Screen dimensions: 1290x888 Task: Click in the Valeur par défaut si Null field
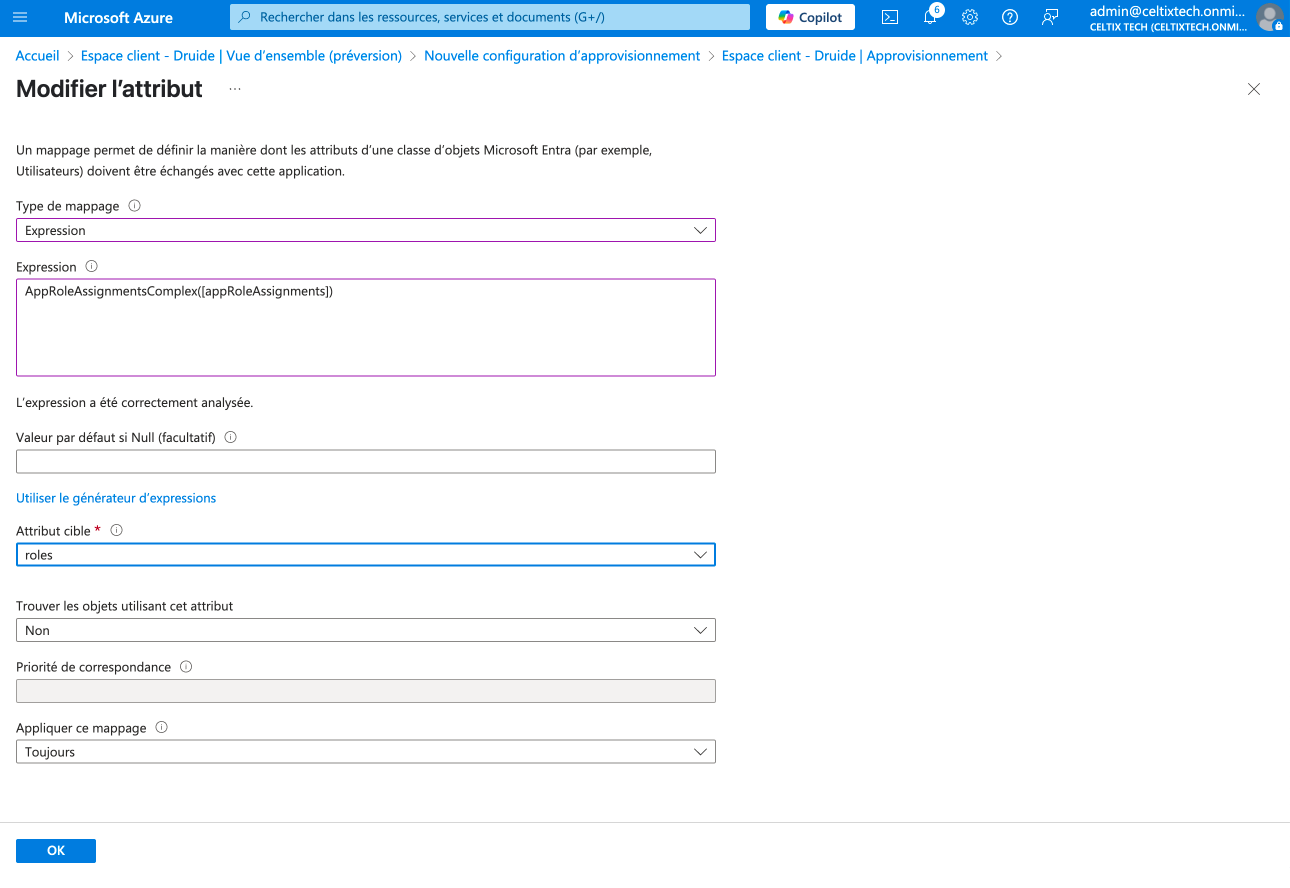(366, 461)
